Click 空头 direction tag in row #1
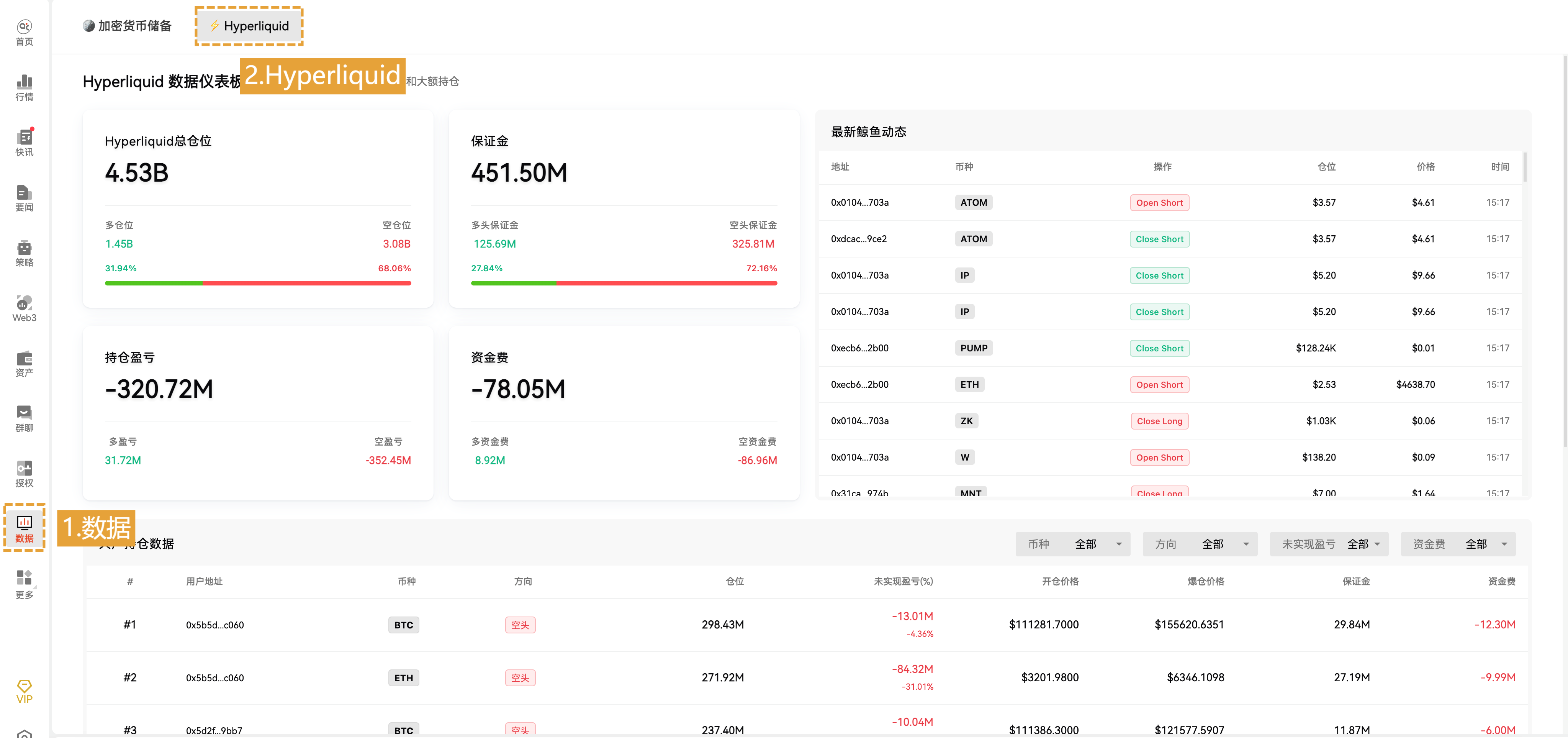 point(520,625)
